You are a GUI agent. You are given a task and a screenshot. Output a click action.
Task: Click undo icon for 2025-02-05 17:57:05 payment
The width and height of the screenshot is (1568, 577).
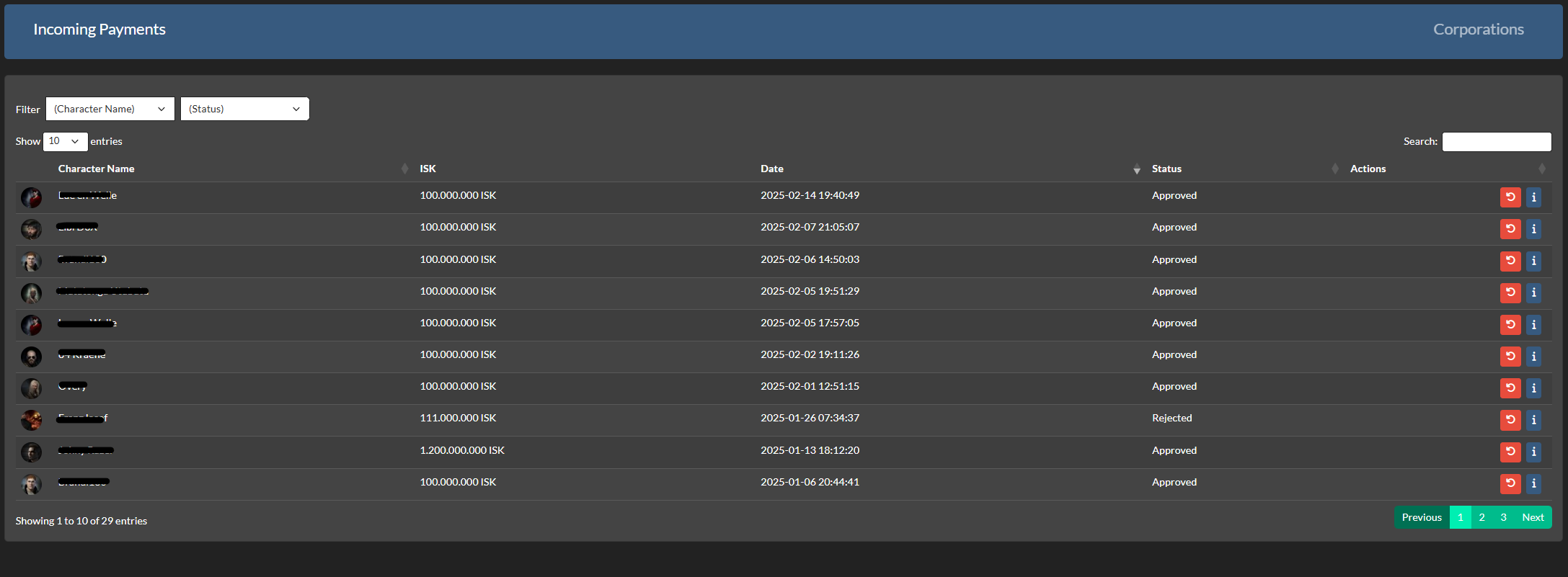tap(1510, 325)
